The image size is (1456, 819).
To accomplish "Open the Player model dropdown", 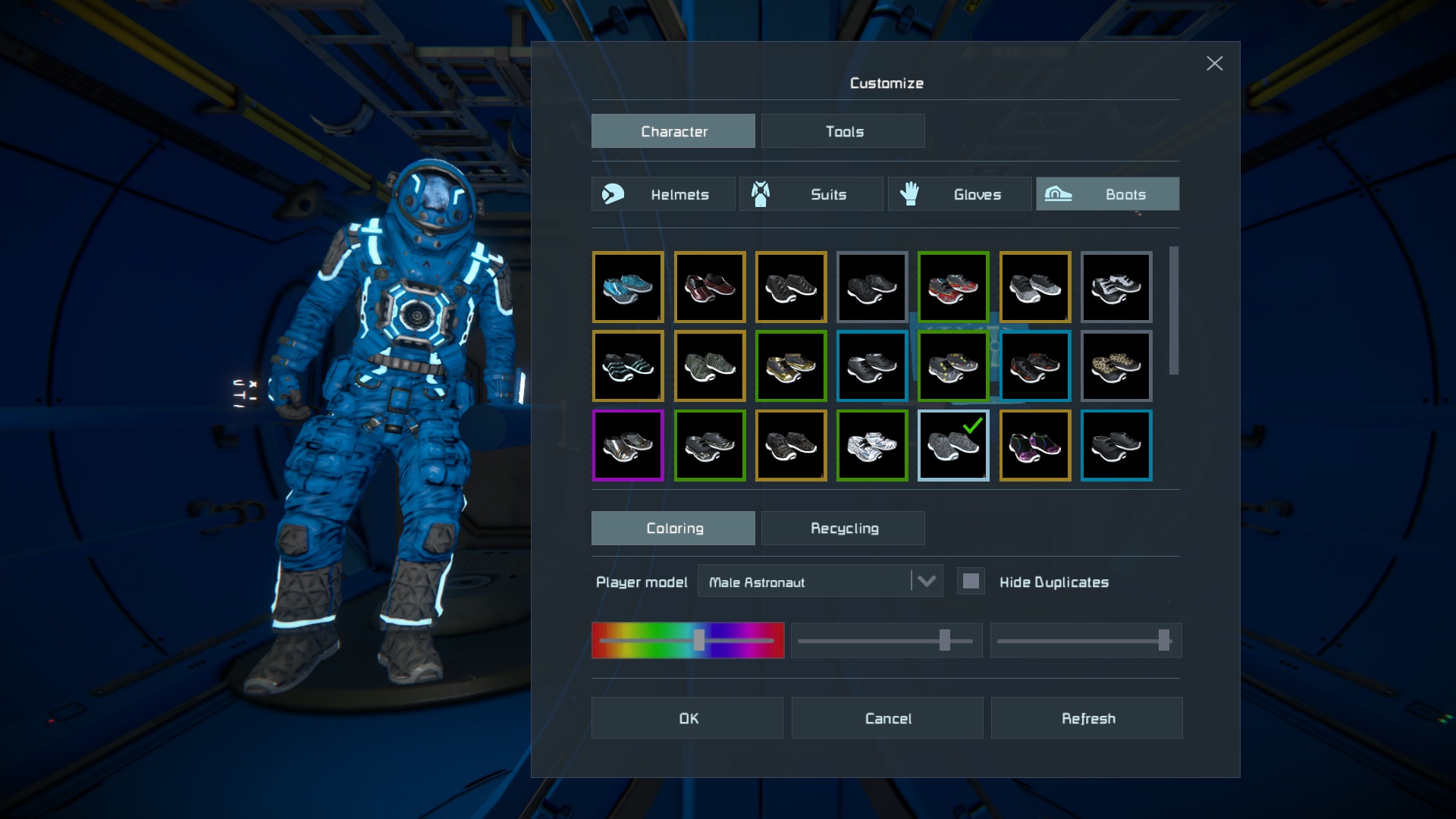I will click(x=804, y=582).
